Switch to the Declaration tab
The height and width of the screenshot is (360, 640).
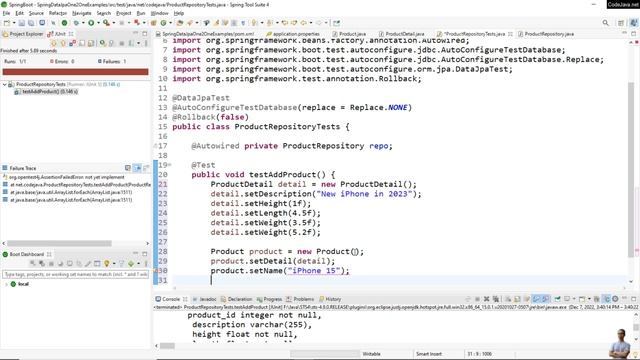tap(236, 299)
